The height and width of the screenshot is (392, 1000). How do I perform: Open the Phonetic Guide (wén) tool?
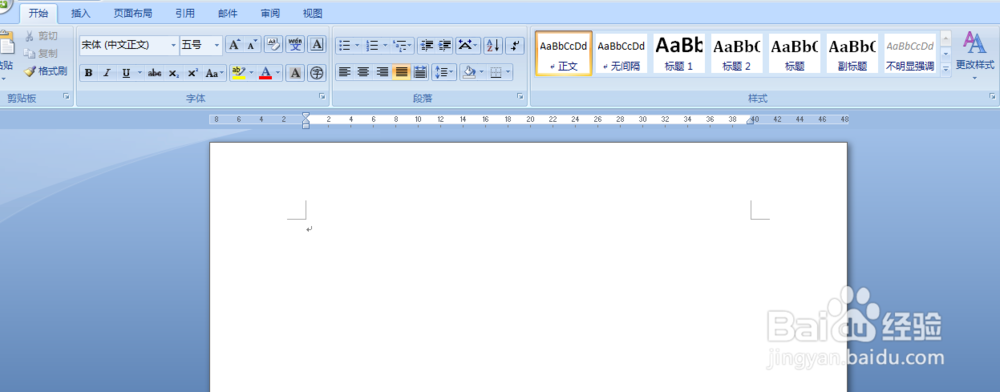tap(295, 45)
